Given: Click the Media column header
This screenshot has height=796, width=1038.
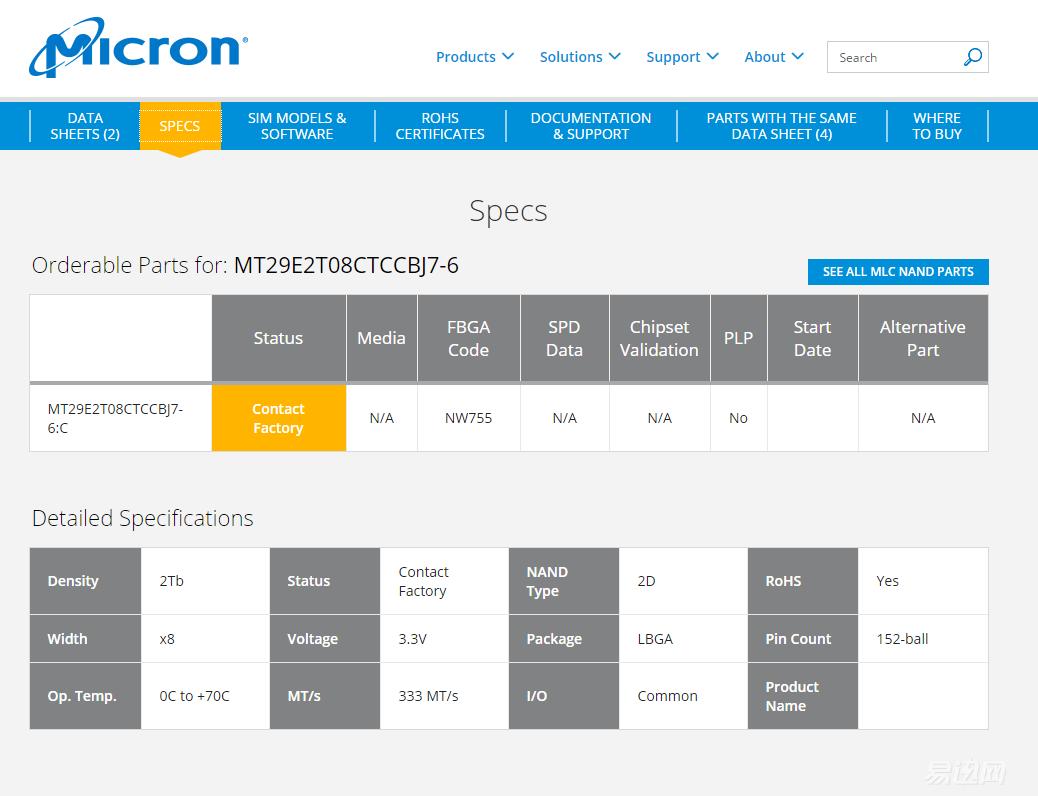Looking at the screenshot, I should click(381, 338).
